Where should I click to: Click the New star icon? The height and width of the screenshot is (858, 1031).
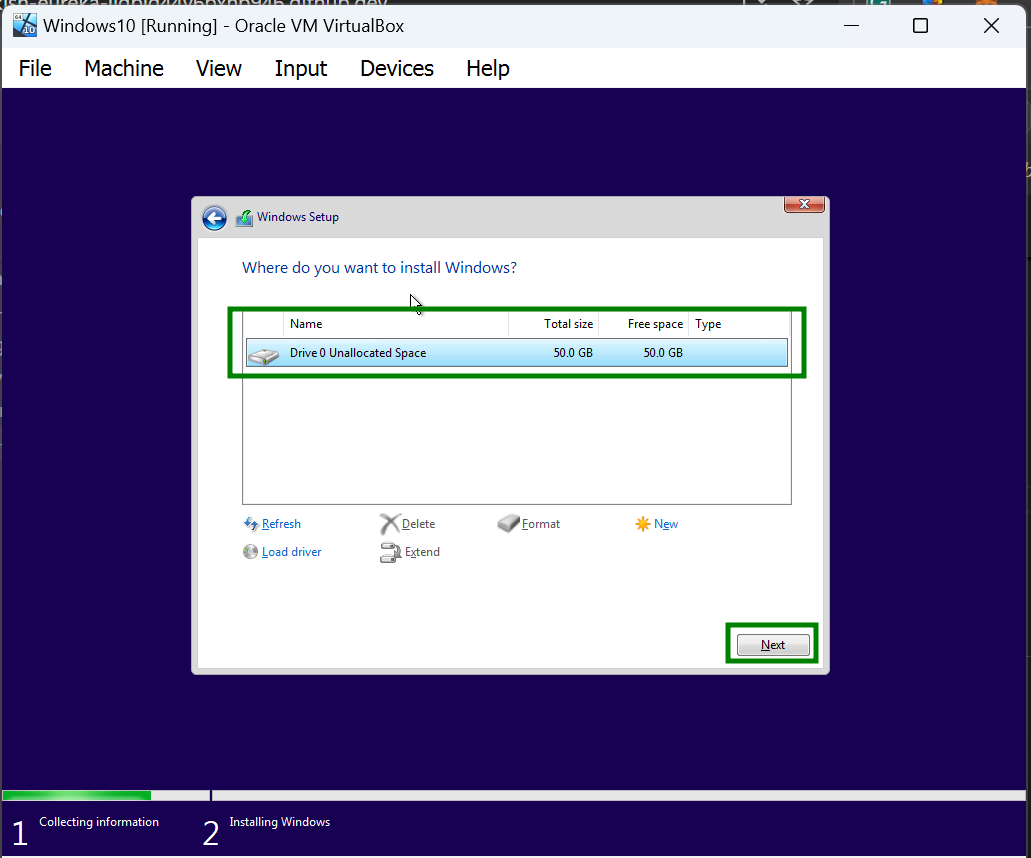(x=642, y=524)
